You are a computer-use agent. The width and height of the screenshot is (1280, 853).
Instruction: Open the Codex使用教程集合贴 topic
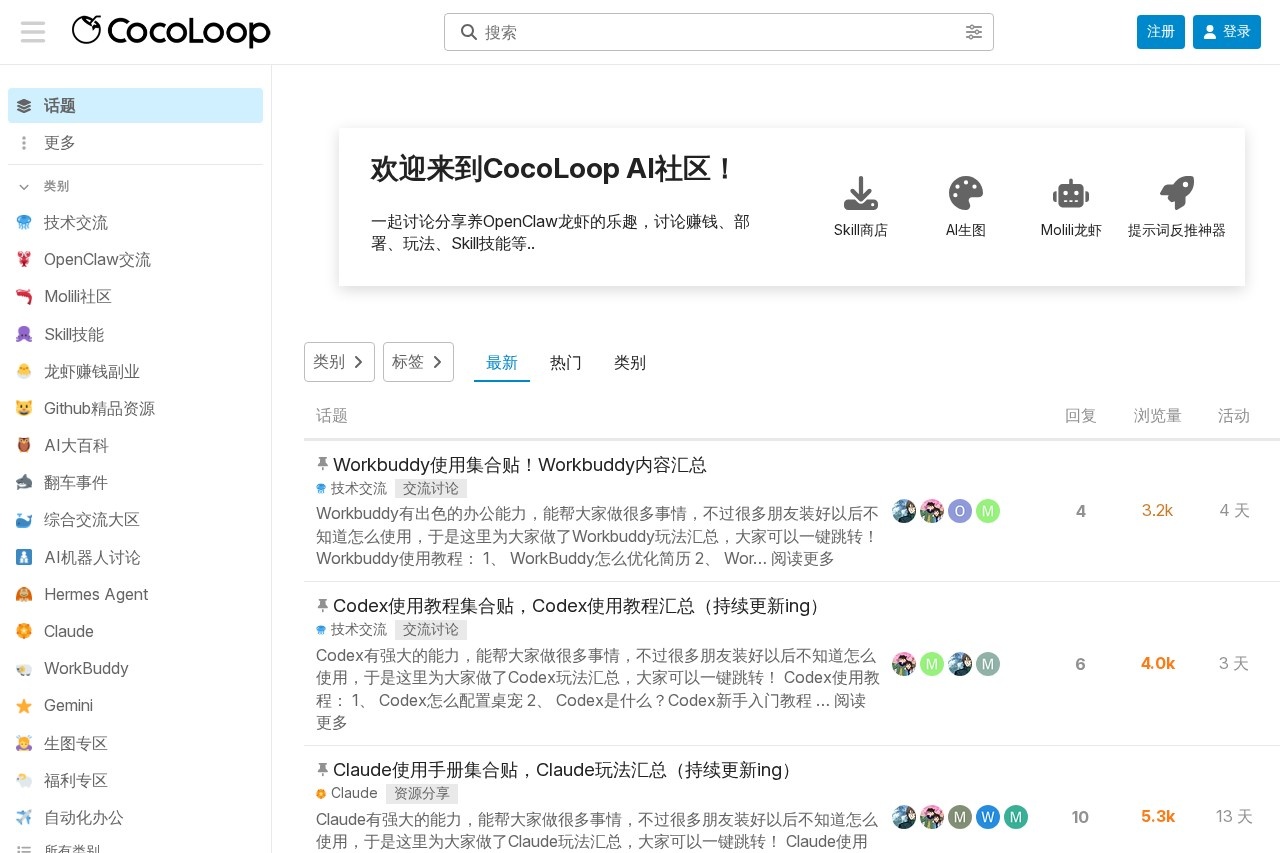[x=579, y=607]
